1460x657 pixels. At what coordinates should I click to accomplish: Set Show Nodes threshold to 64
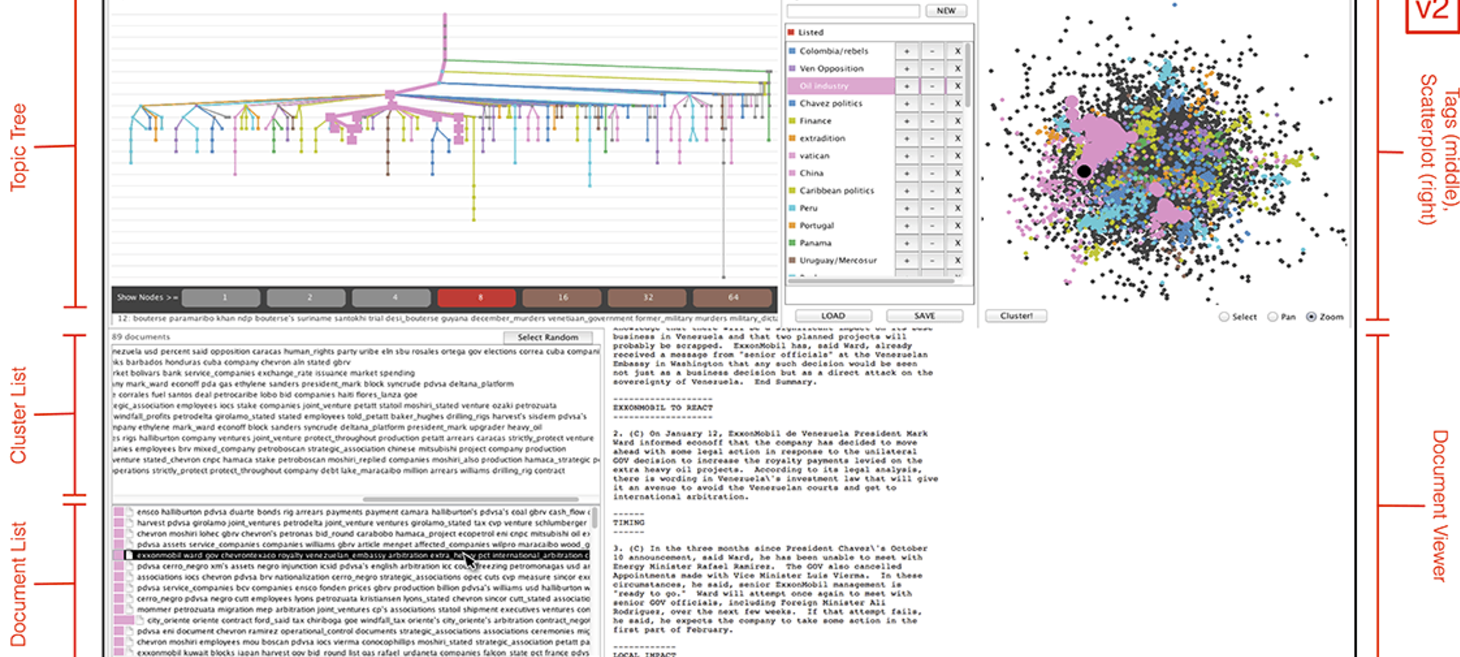[733, 298]
